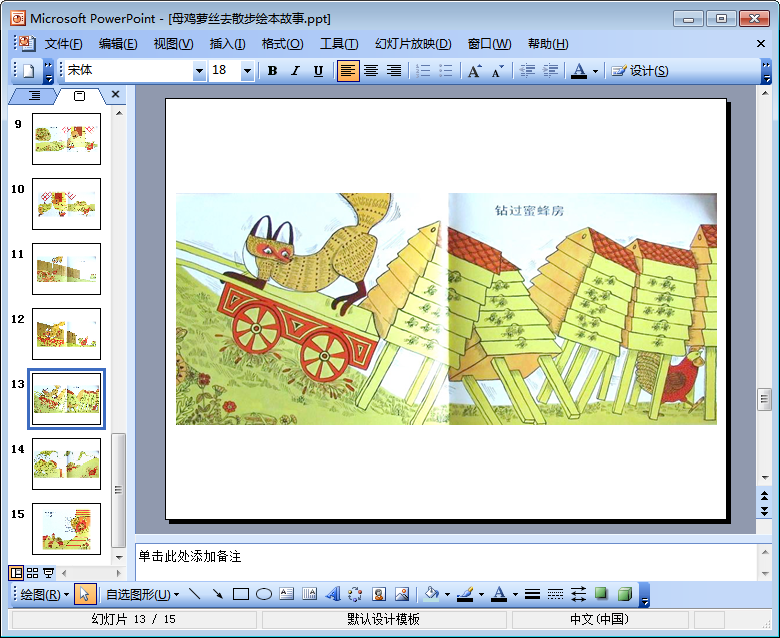780x638 pixels.
Task: Open the 幻灯片放映(D) menu
Action: click(x=413, y=44)
